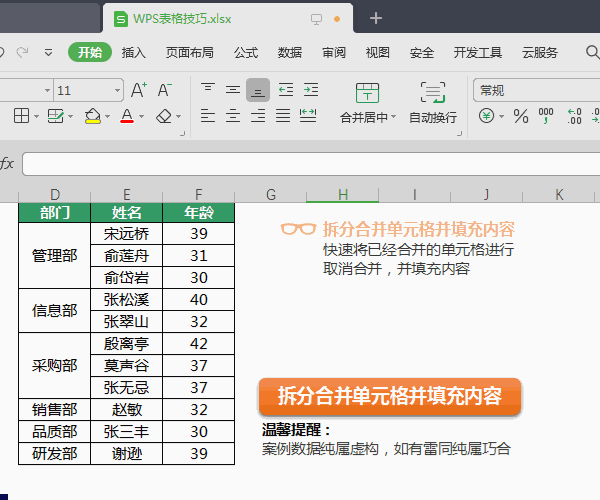600x500 pixels.
Task: Expand the 合并居中 dropdown arrow
Action: point(393,117)
